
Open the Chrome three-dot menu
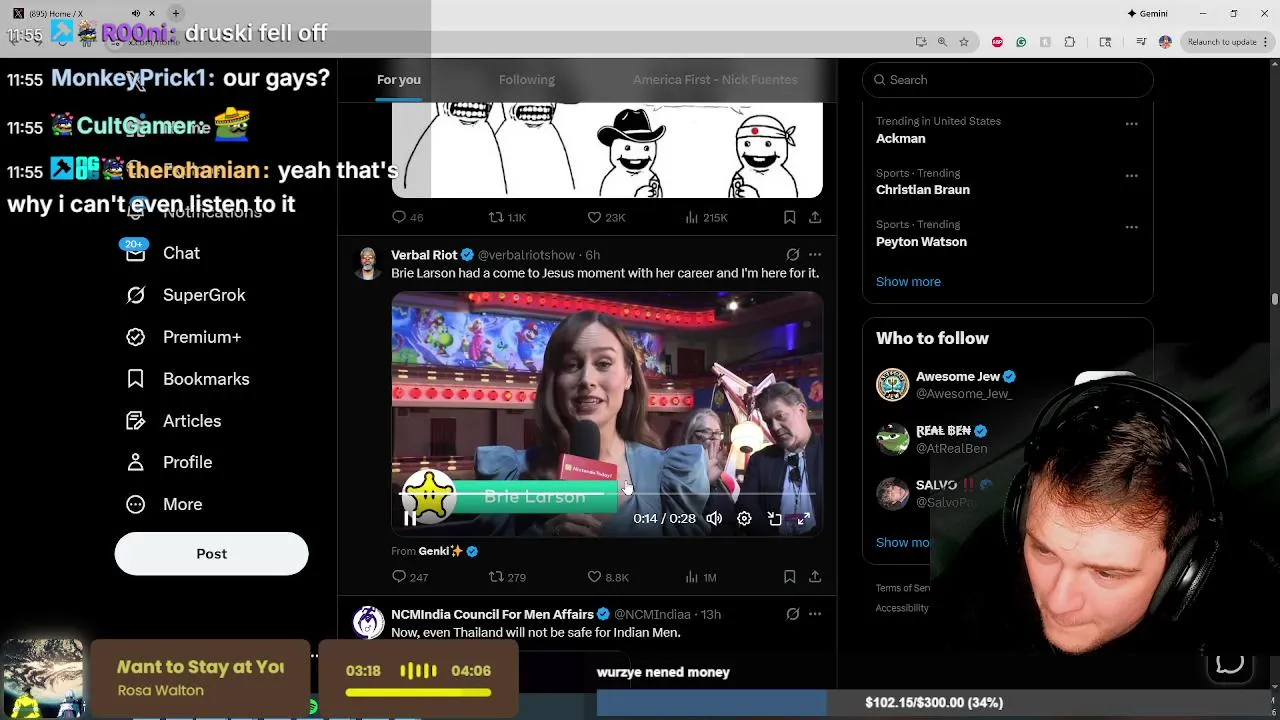click(x=1267, y=42)
